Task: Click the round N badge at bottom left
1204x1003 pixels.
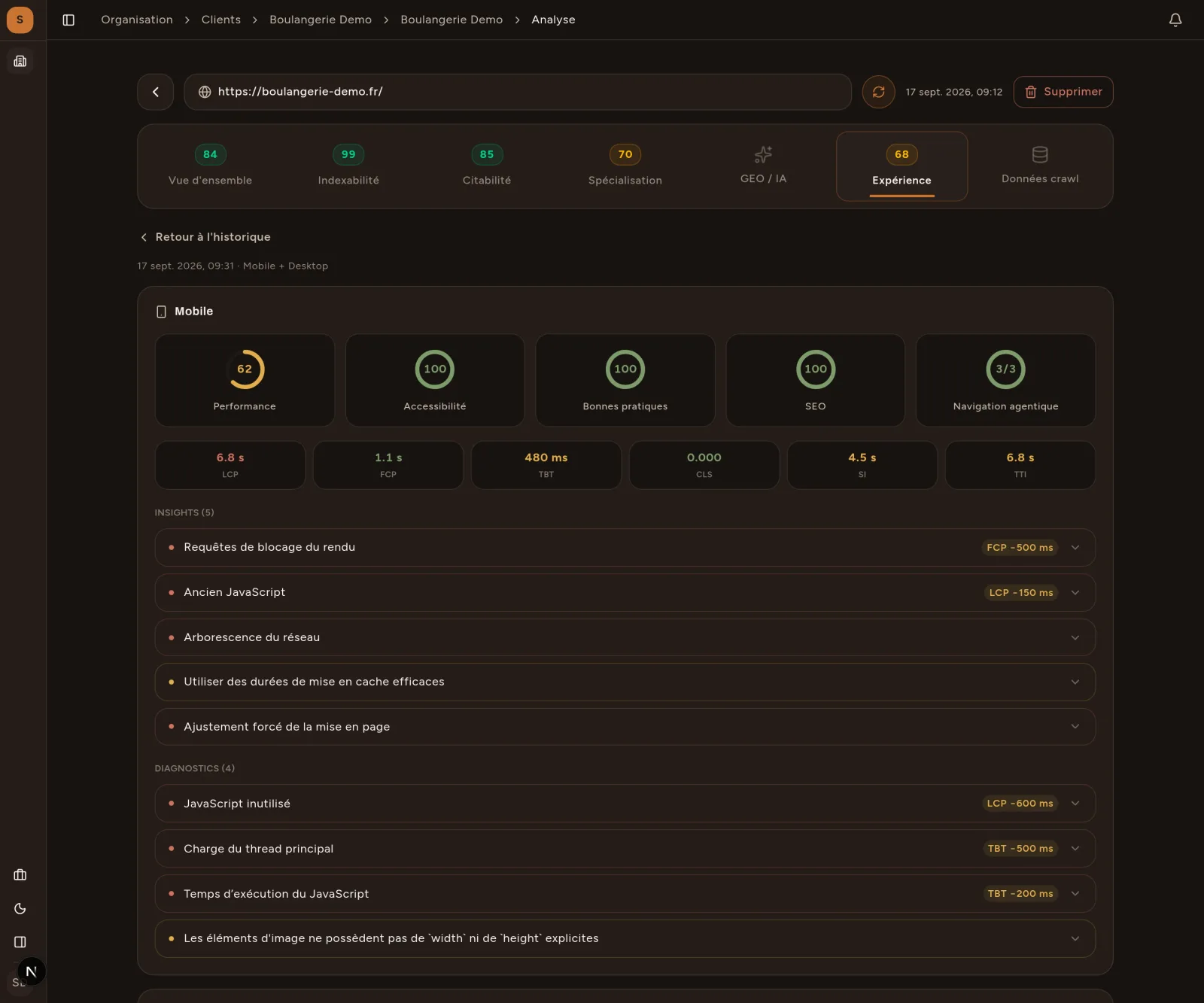Action: coord(32,971)
